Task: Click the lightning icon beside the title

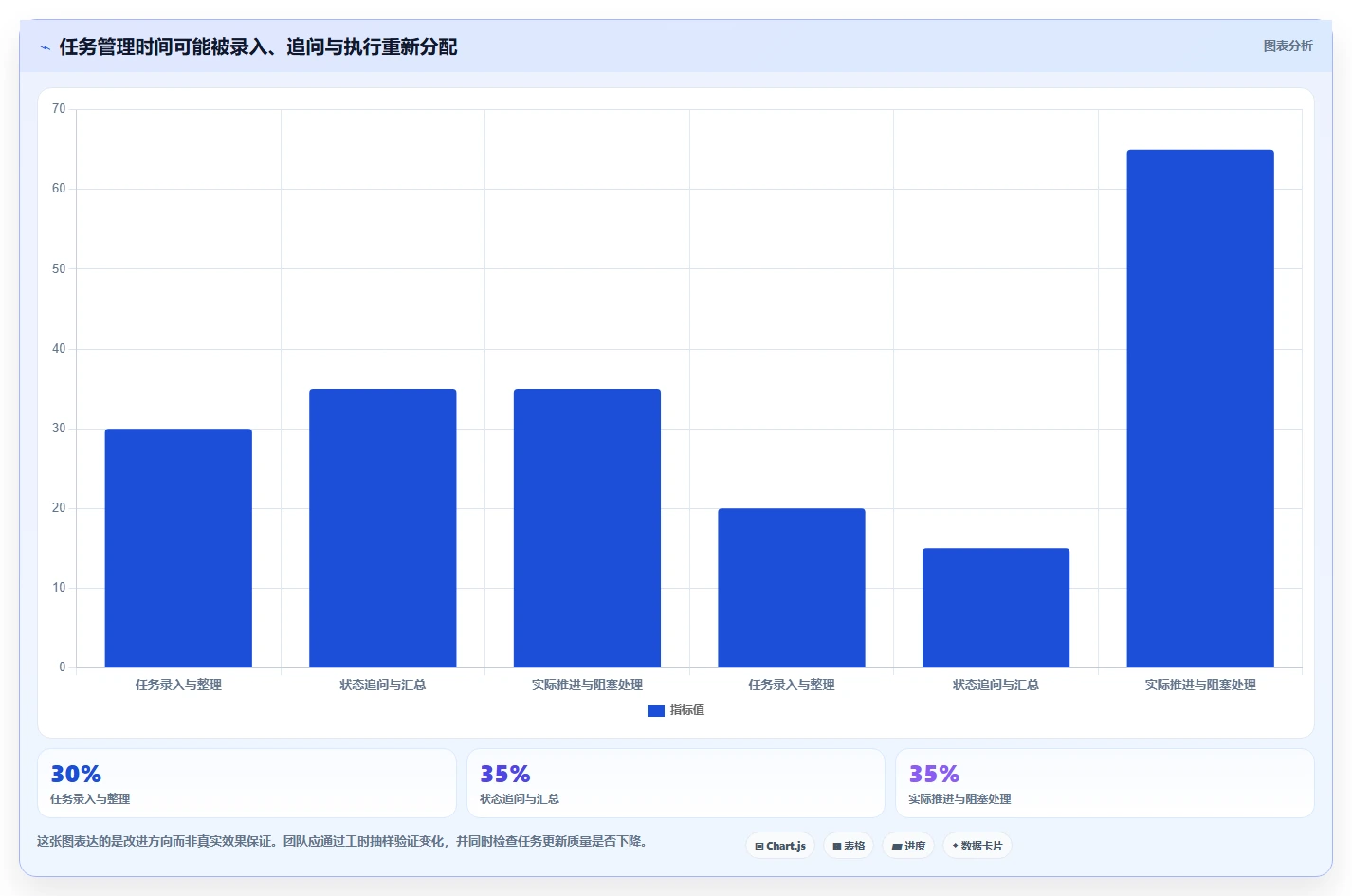Action: 45,47
